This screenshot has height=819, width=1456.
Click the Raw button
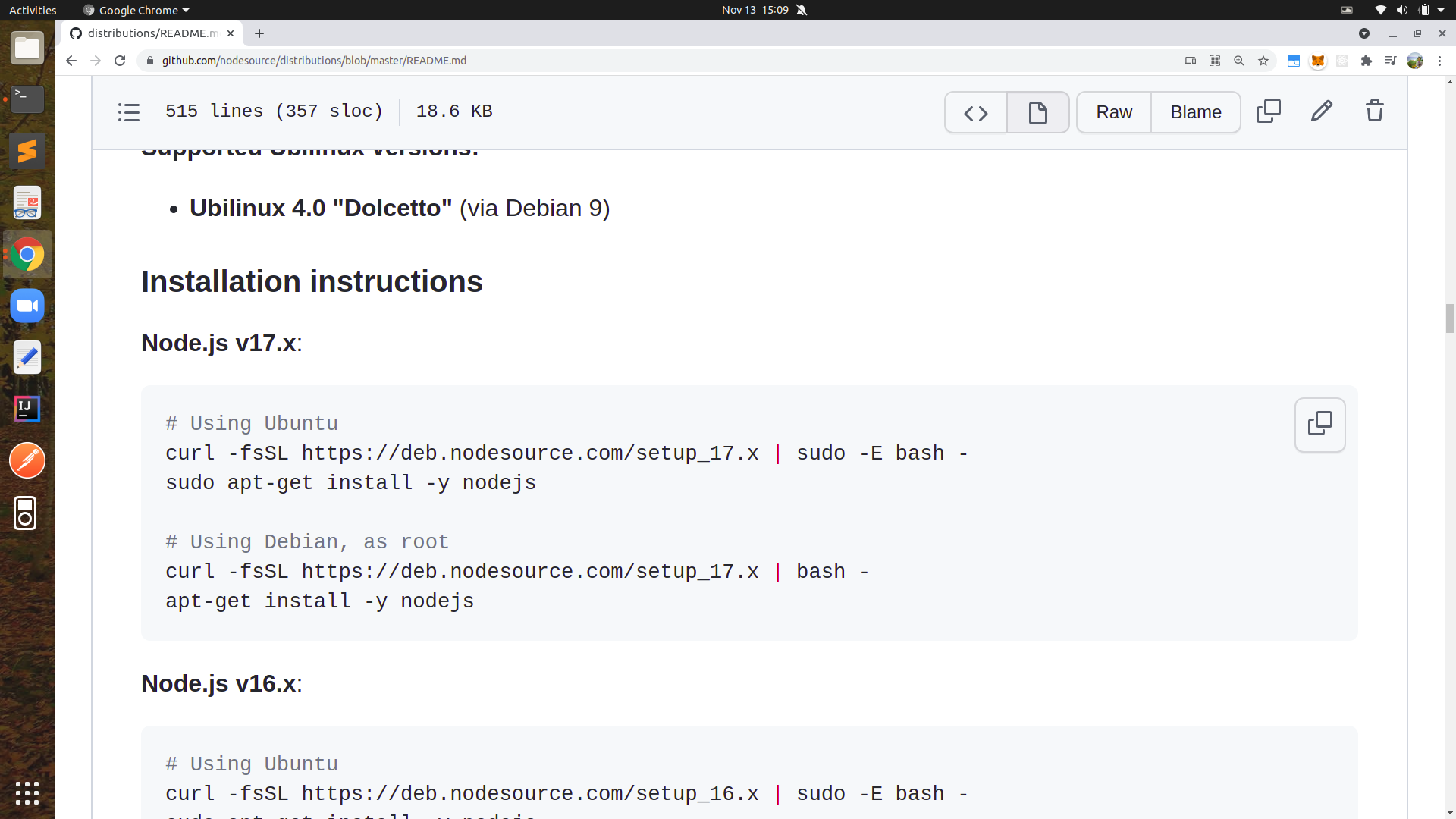coord(1113,112)
